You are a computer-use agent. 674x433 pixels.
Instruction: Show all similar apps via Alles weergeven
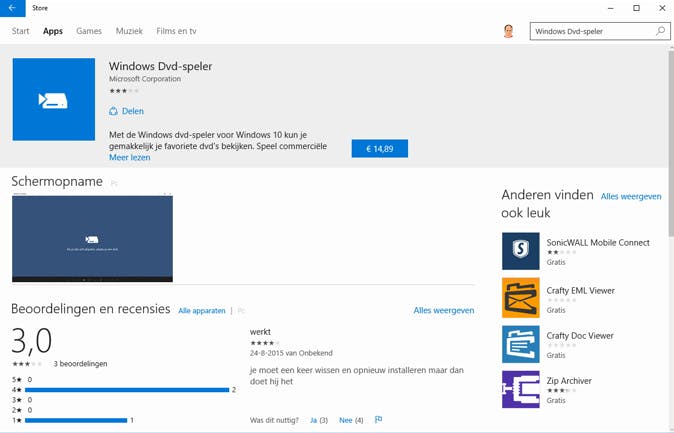coord(631,197)
